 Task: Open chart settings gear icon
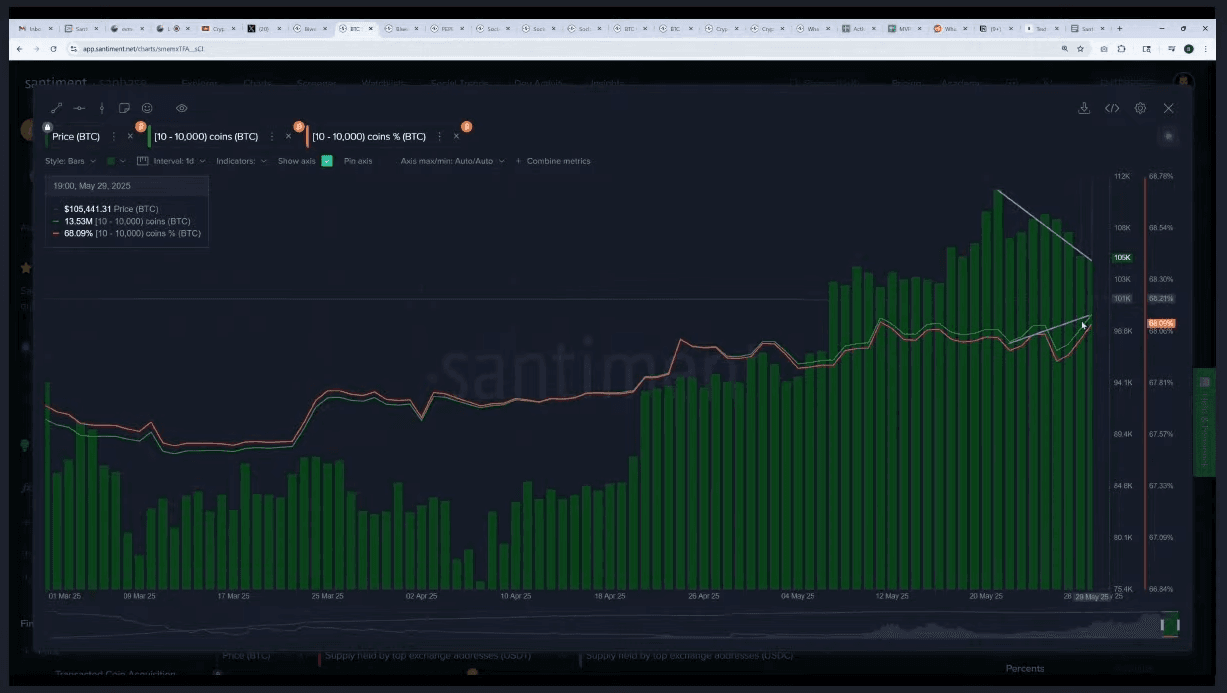coord(1140,108)
